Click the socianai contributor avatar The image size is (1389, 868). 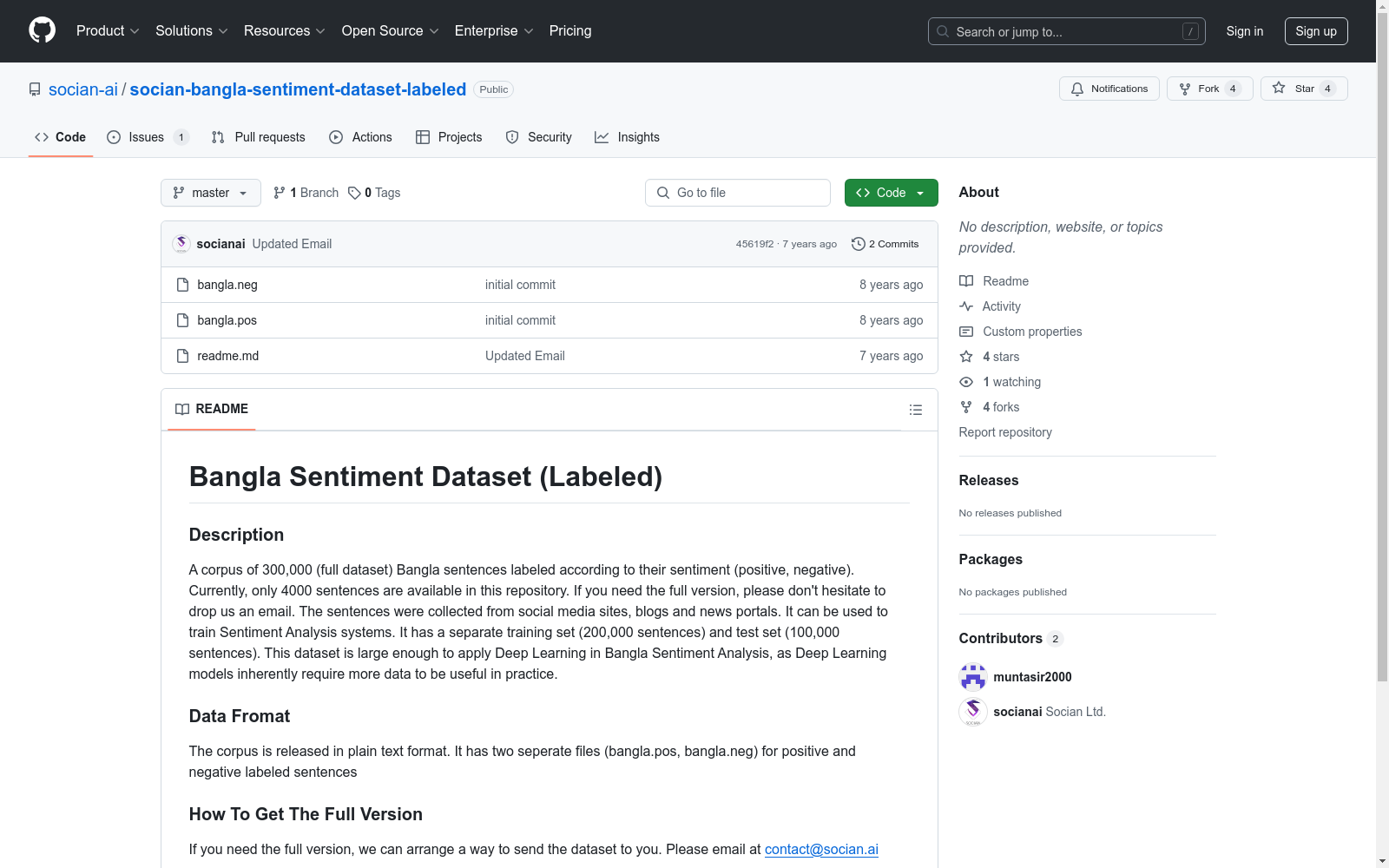[973, 712]
